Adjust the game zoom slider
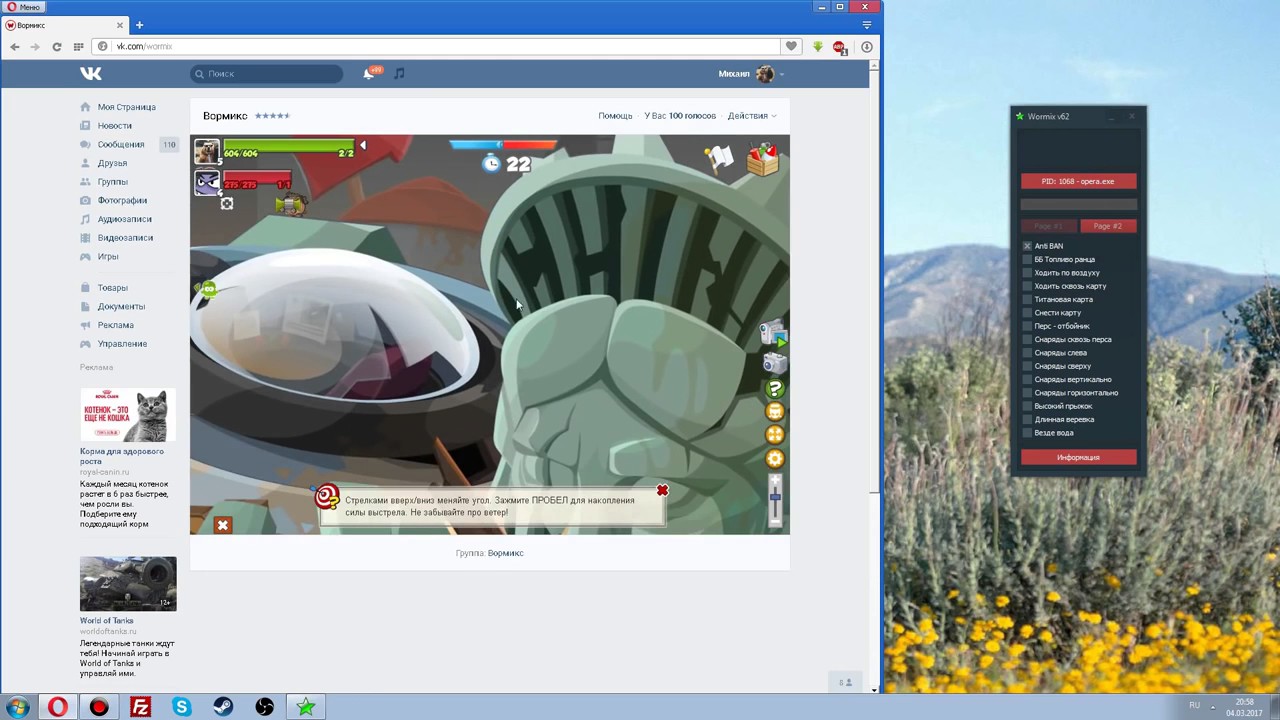1280x720 pixels. [x=775, y=500]
